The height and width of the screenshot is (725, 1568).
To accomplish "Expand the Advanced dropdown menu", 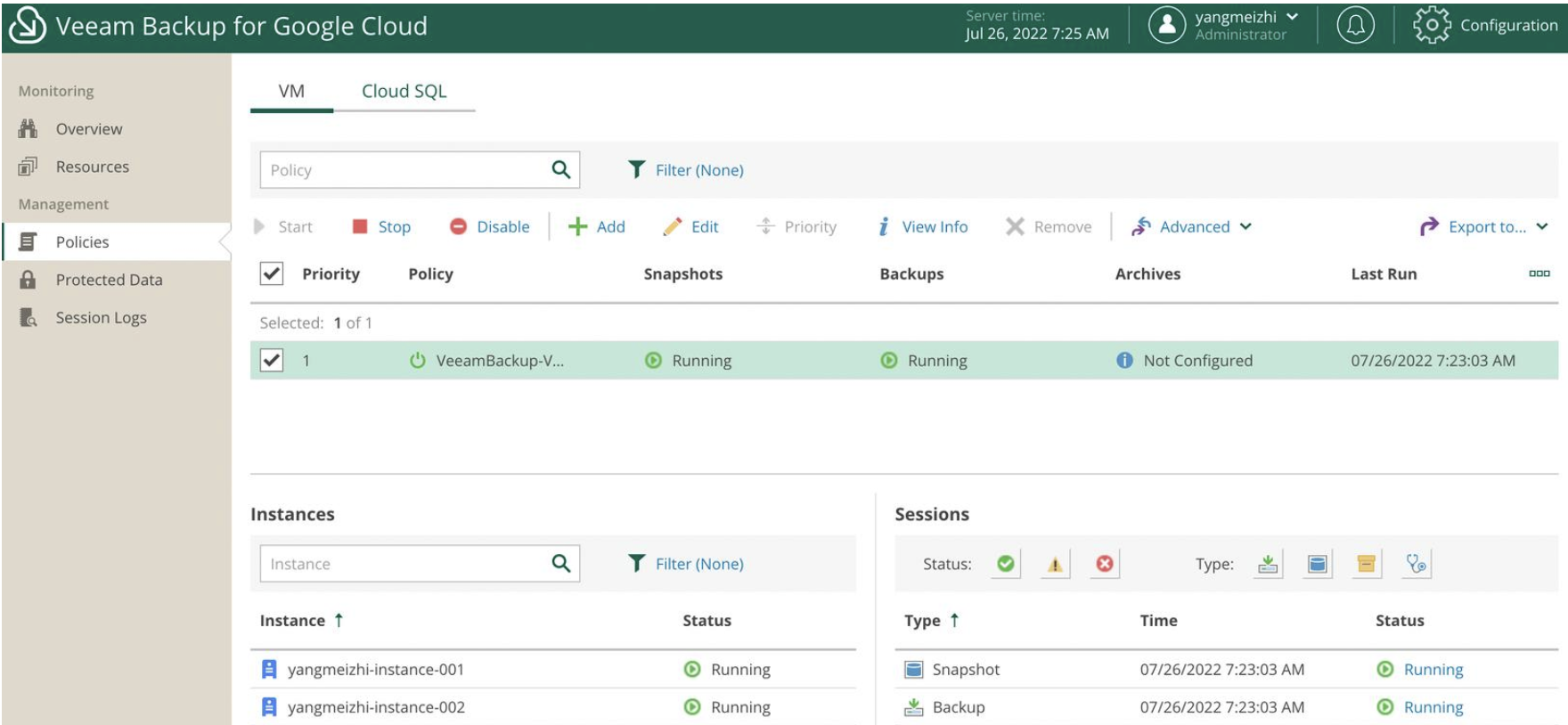I will tap(1193, 227).
